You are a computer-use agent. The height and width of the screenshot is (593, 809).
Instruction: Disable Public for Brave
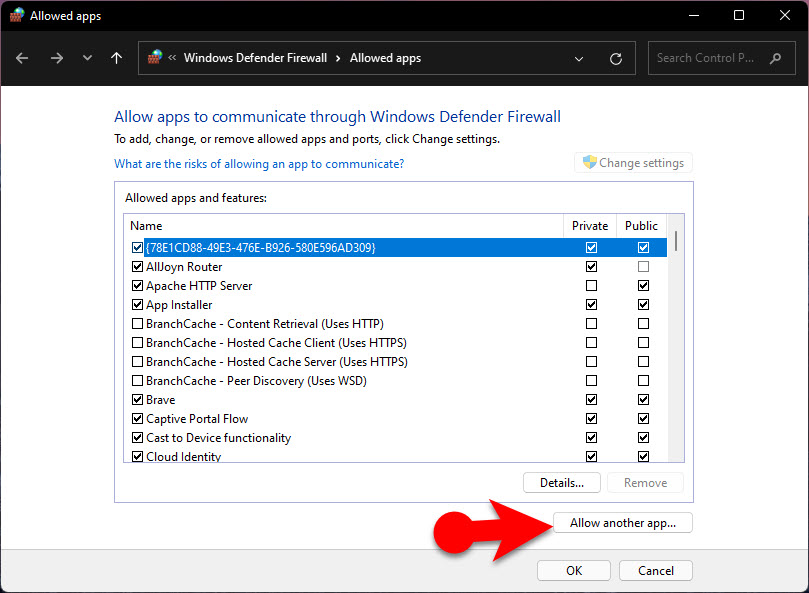tap(643, 399)
